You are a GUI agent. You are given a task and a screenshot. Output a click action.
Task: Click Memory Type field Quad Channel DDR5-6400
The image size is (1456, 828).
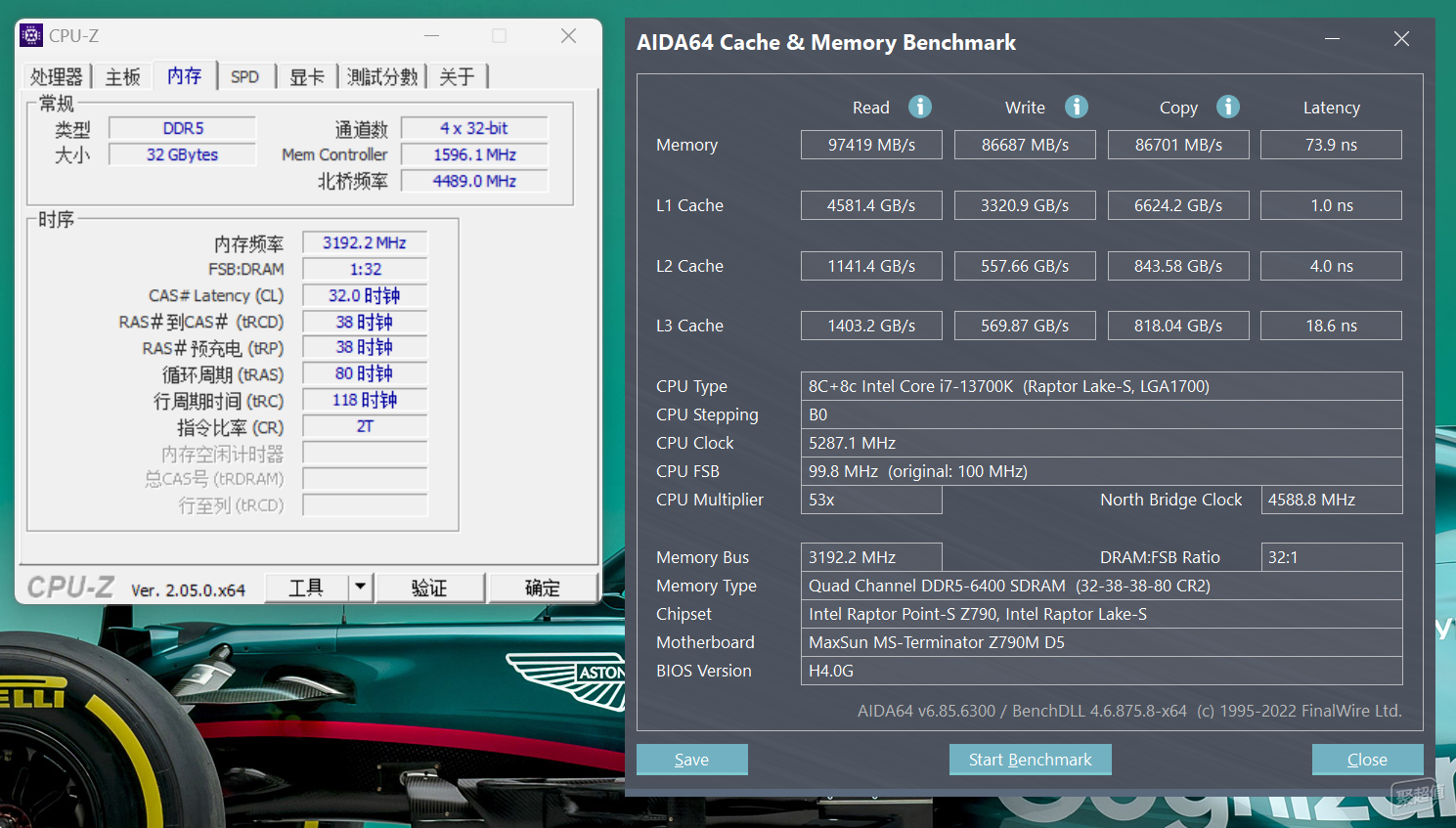[1102, 586]
